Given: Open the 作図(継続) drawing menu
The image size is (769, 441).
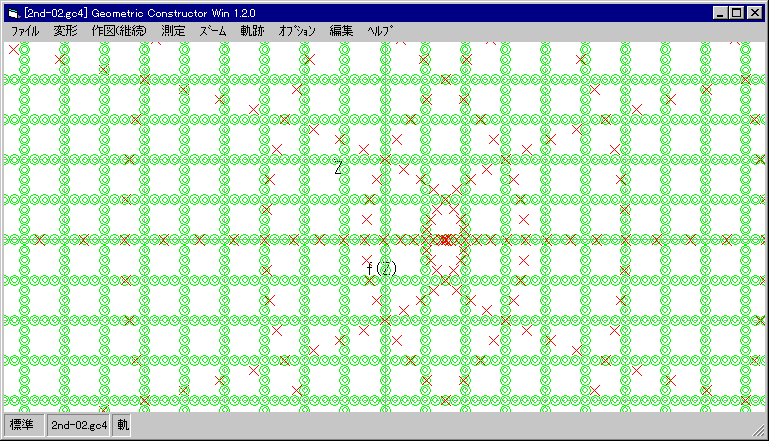Looking at the screenshot, I should coord(117,31).
